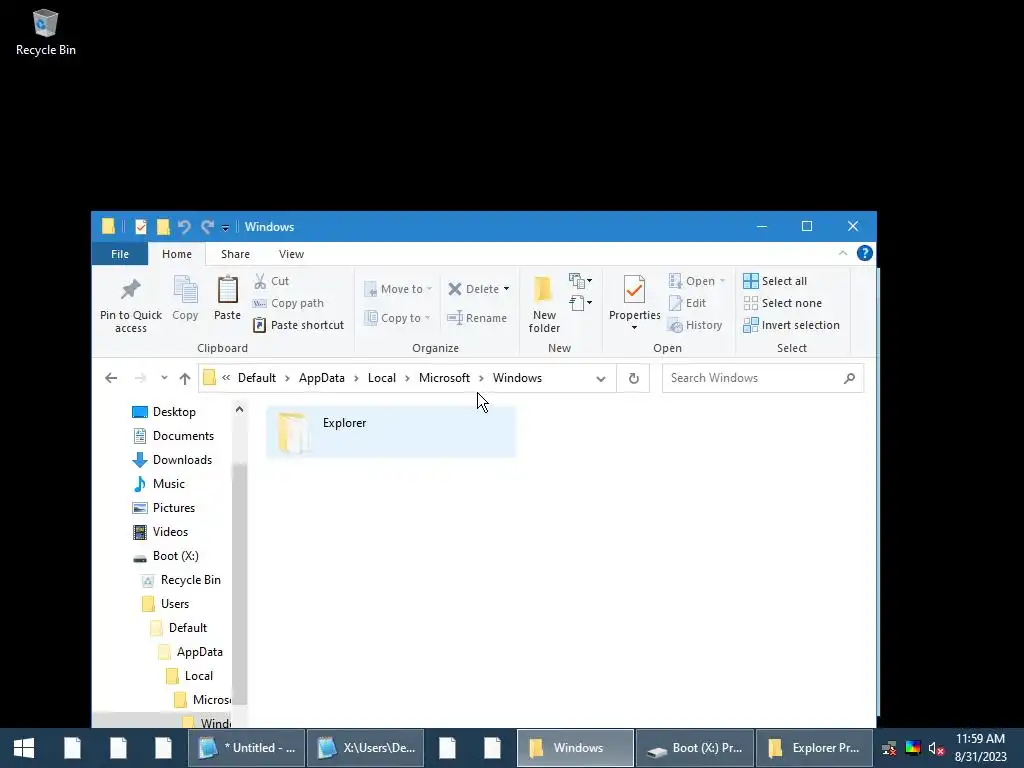Viewport: 1024px width, 768px height.
Task: Switch to the View ribbon tab
Action: click(291, 254)
